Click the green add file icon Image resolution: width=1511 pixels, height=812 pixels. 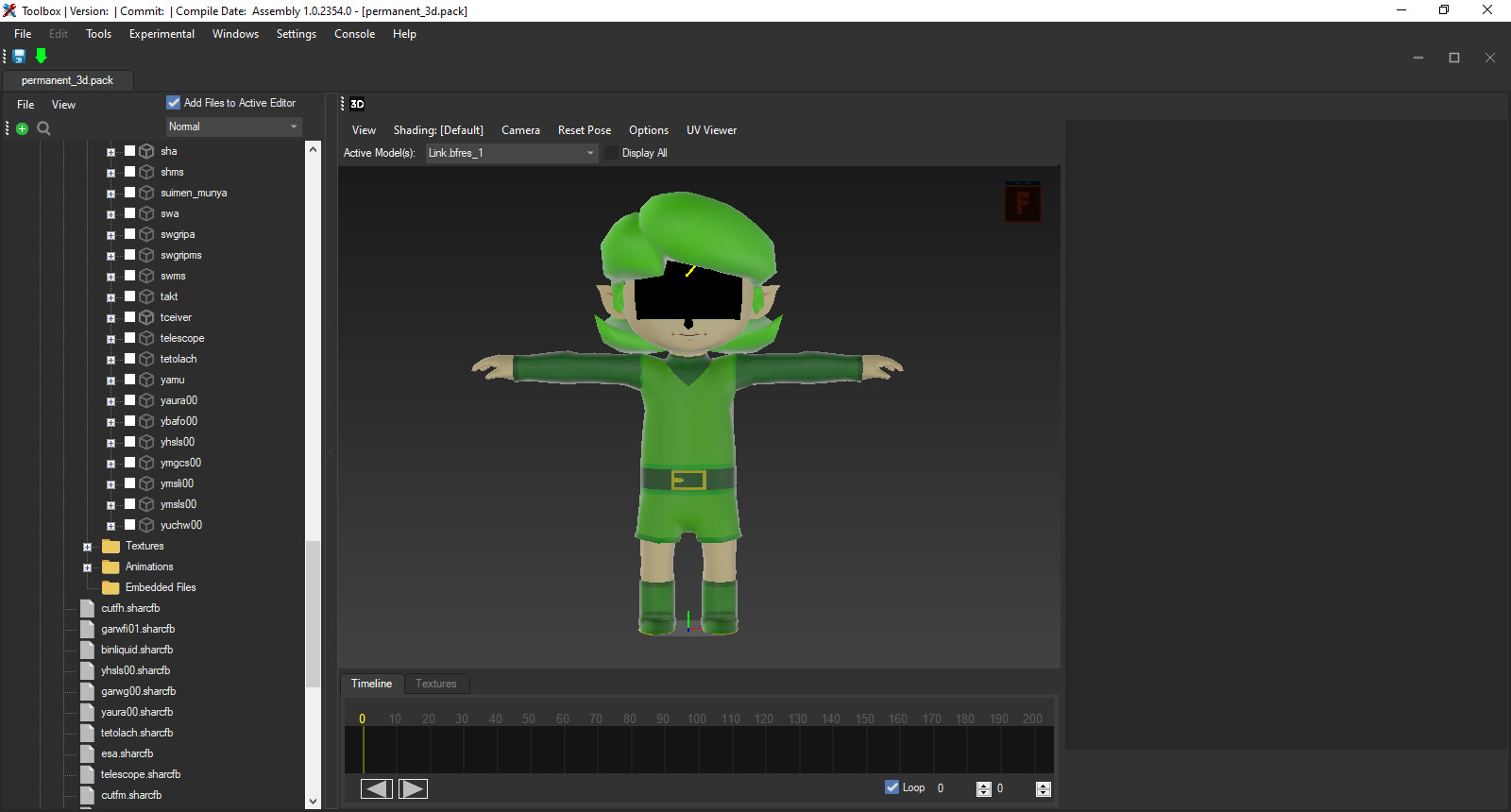23,128
